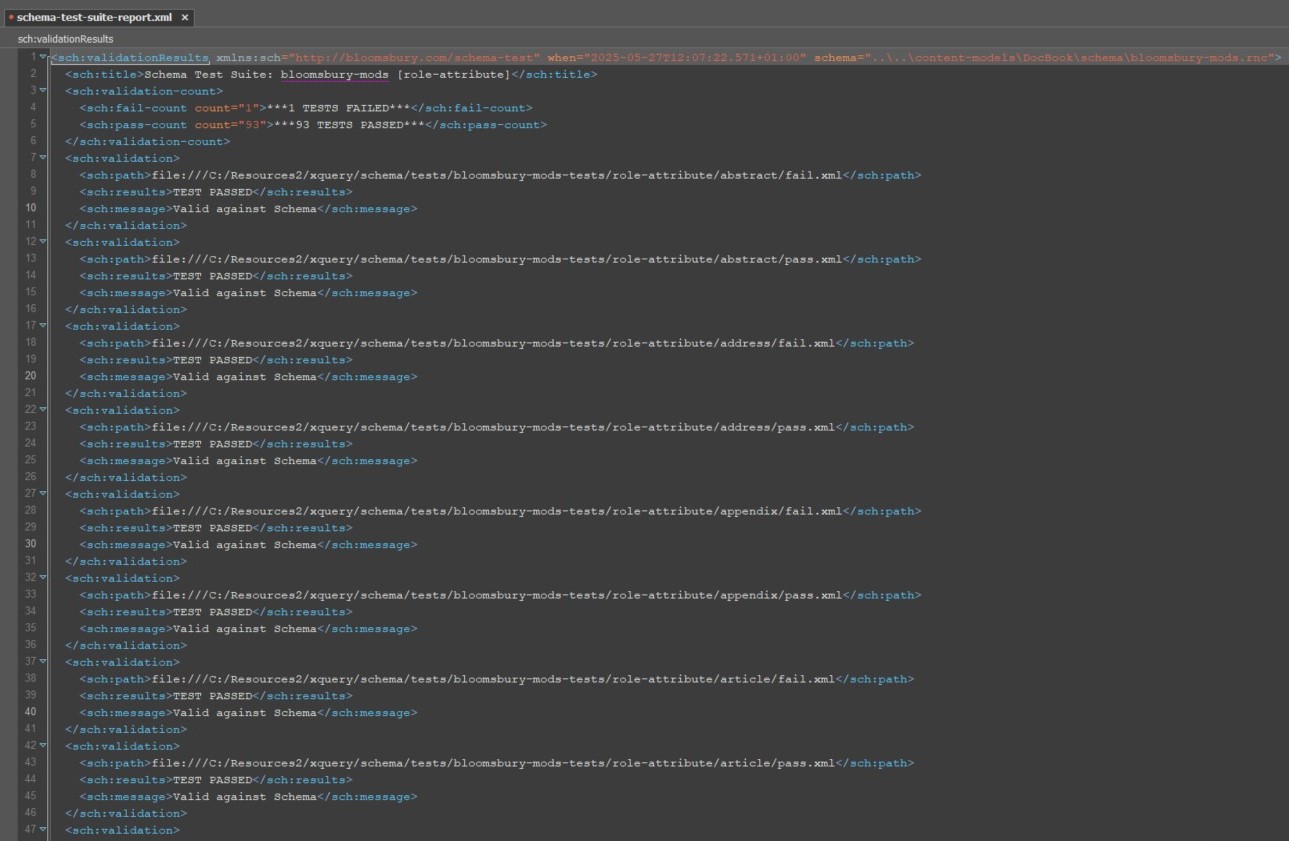
Task: Click "TEST PASSED" result on line 29
Action: click(213, 528)
